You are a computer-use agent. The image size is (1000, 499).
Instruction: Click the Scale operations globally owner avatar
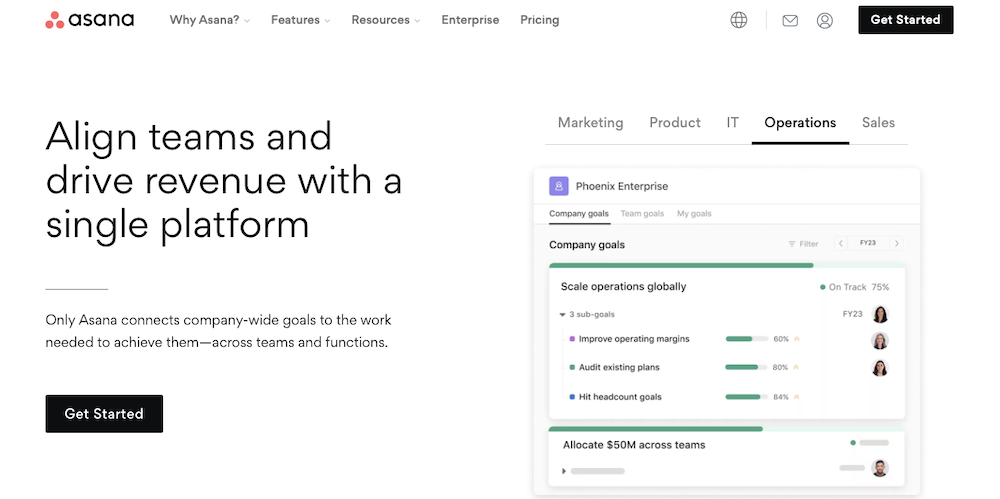880,314
